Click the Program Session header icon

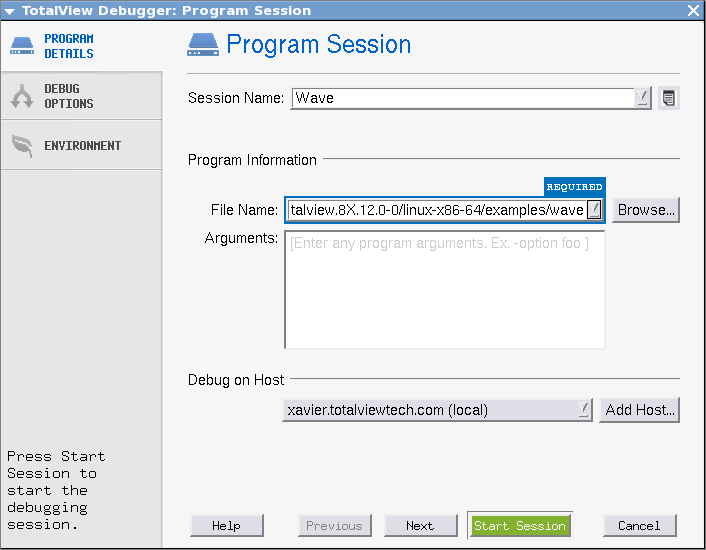click(203, 45)
